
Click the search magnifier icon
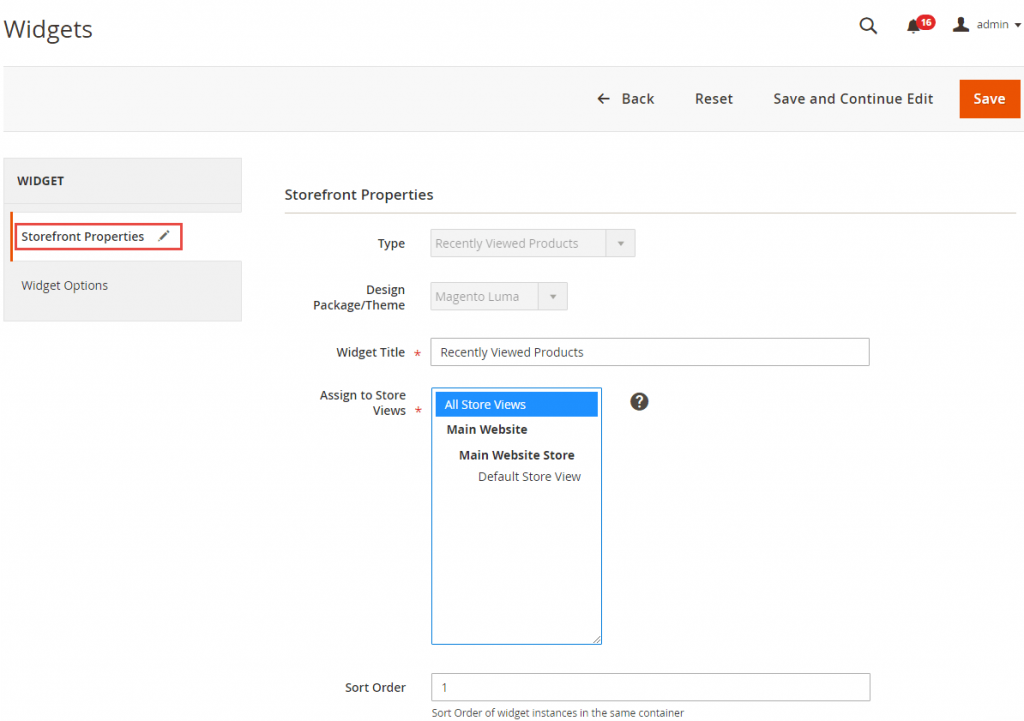click(x=868, y=26)
